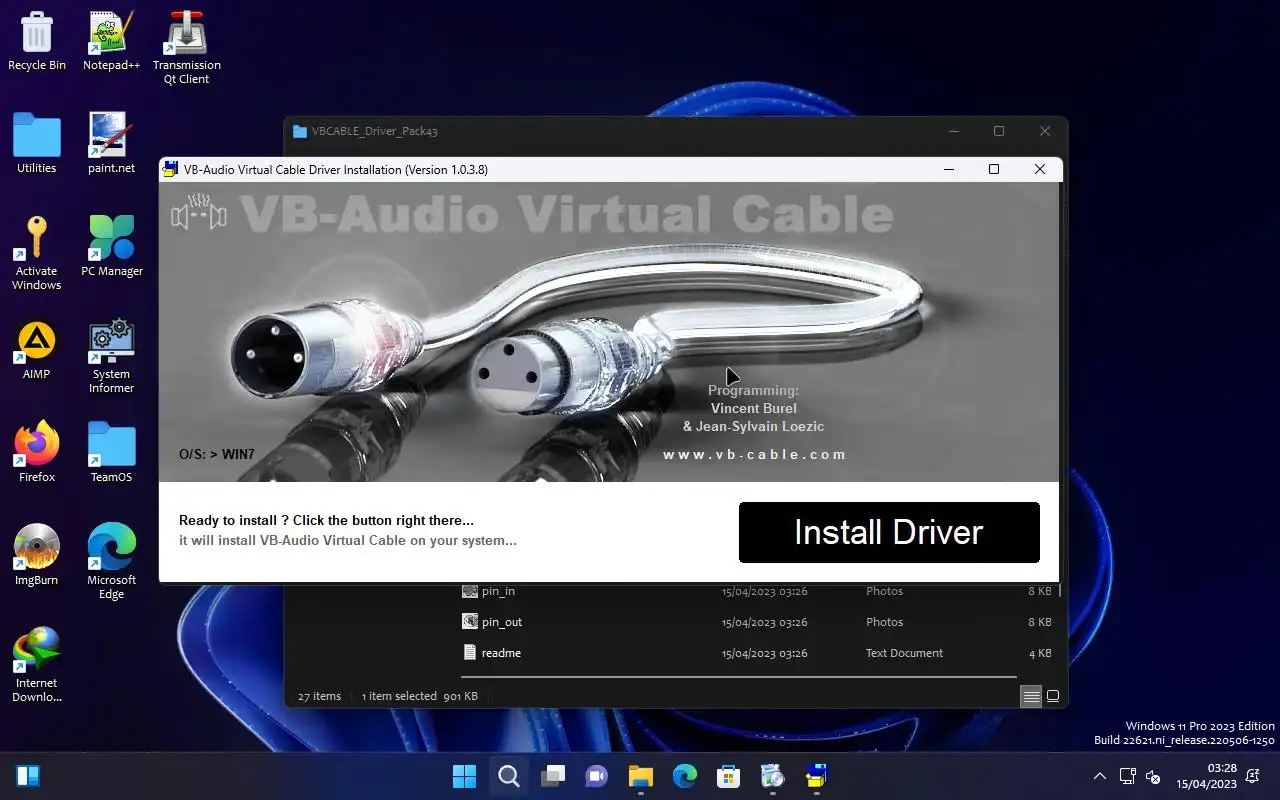
Task: Launch paint.net from the desktop
Action: (111, 144)
